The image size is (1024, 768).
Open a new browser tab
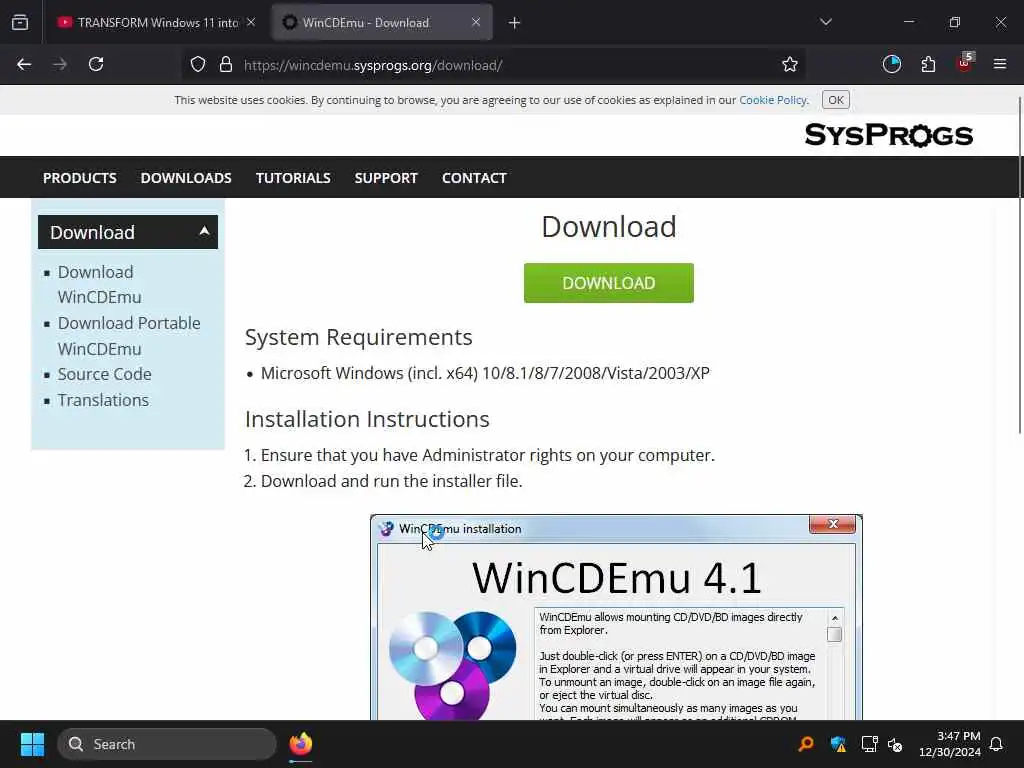tap(515, 23)
